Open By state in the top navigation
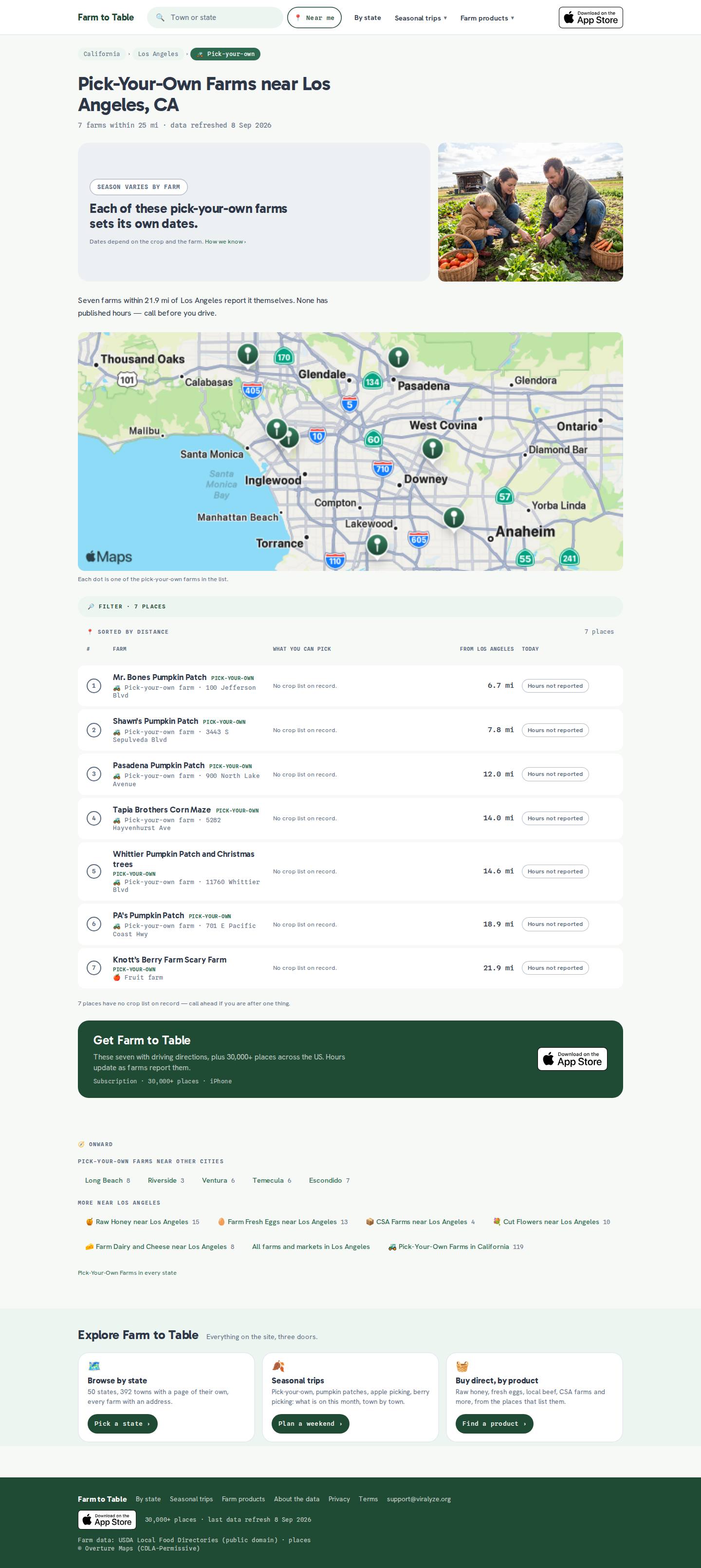Viewport: 701px width, 1568px height. (x=368, y=18)
